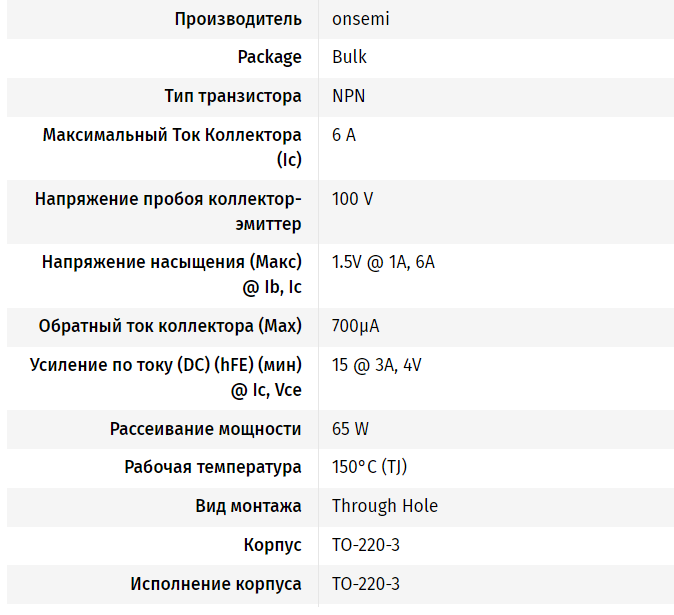
Task: Select the "65 W" power dissipation value
Action: click(x=350, y=429)
